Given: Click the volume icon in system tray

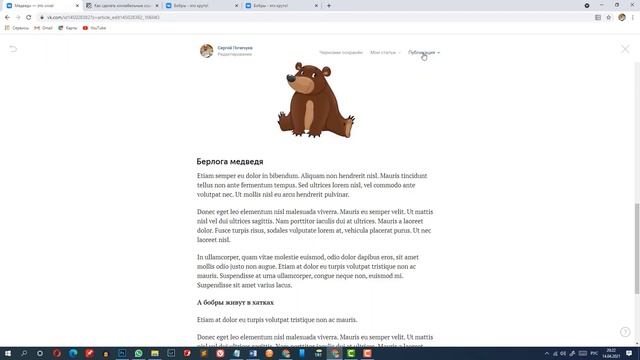Looking at the screenshot, I should click(x=563, y=353).
